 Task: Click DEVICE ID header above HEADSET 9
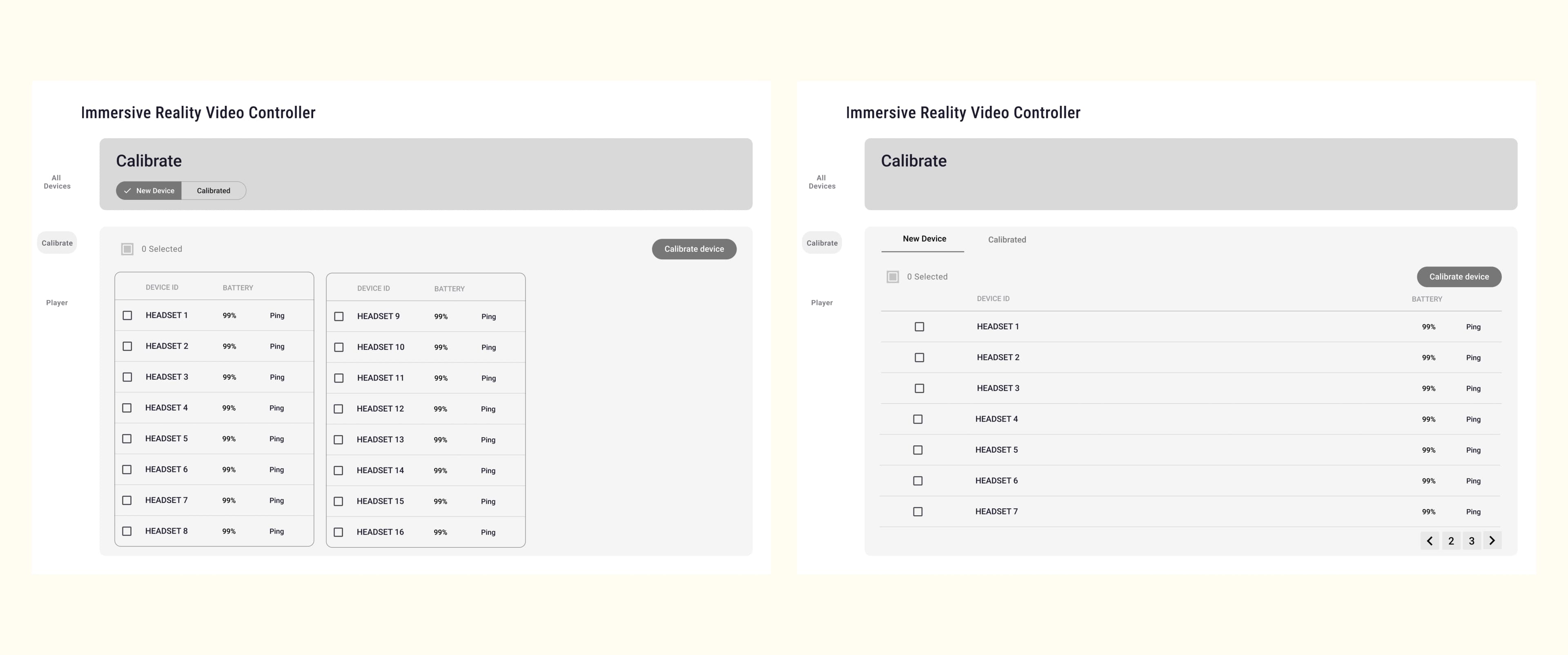tap(373, 288)
